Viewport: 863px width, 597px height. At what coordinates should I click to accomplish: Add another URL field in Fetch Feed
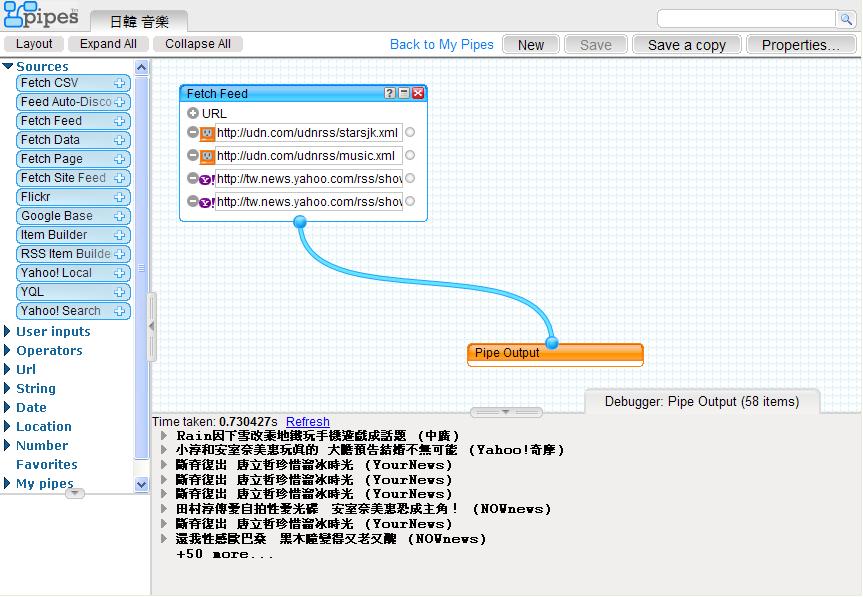pyautogui.click(x=193, y=113)
